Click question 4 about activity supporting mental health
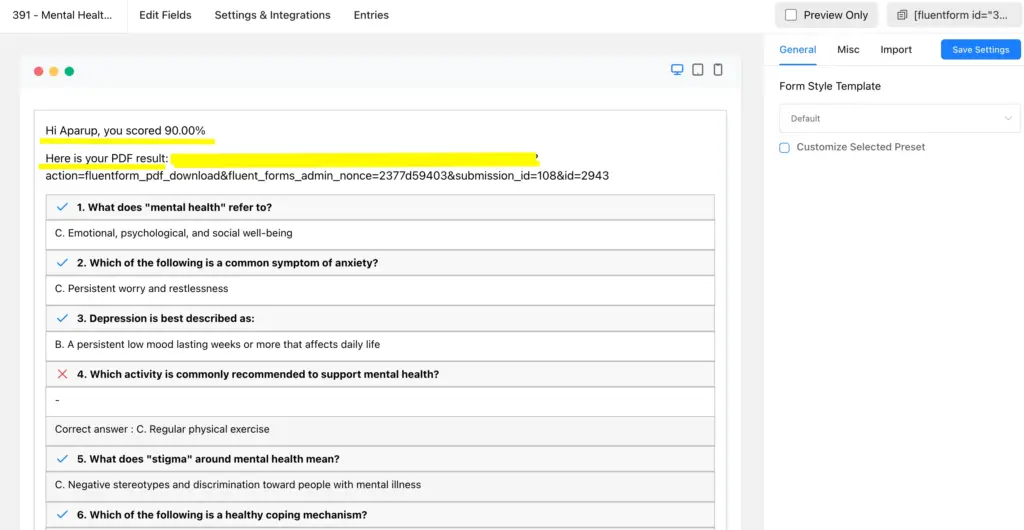 tap(258, 374)
